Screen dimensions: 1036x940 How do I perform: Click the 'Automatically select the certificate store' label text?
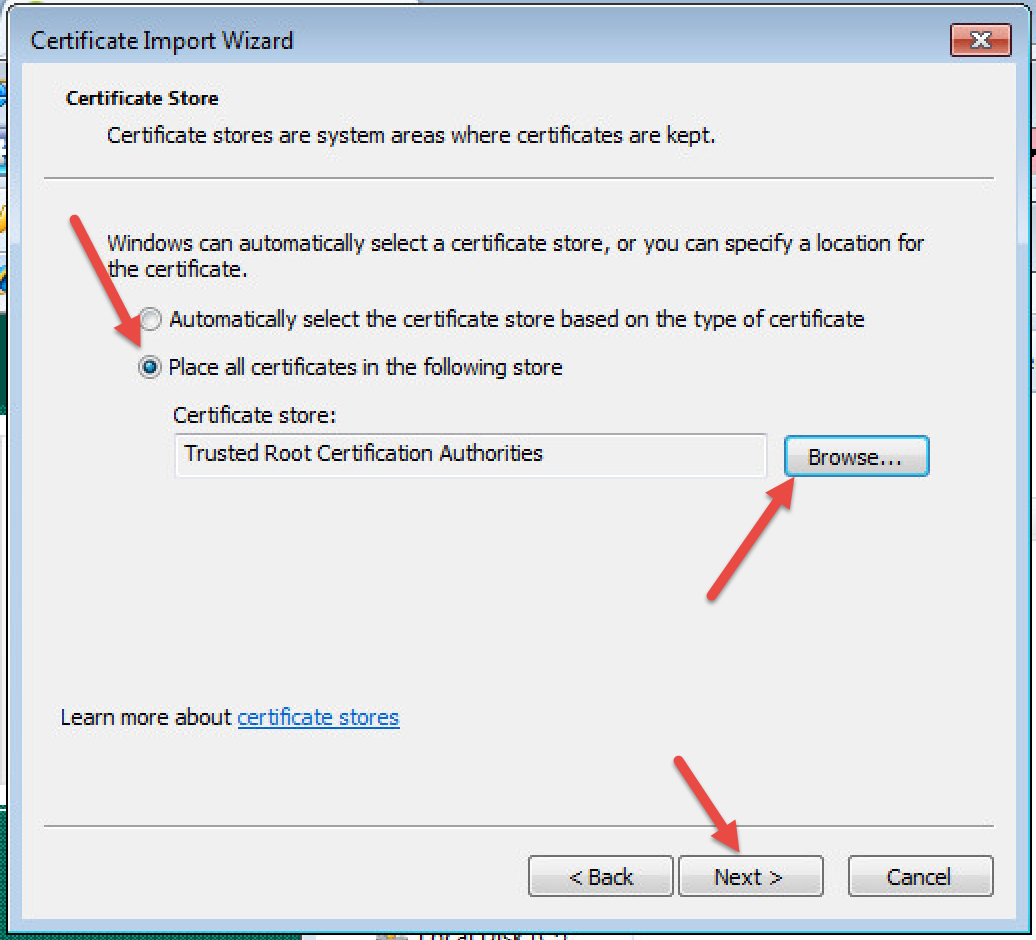(516, 320)
